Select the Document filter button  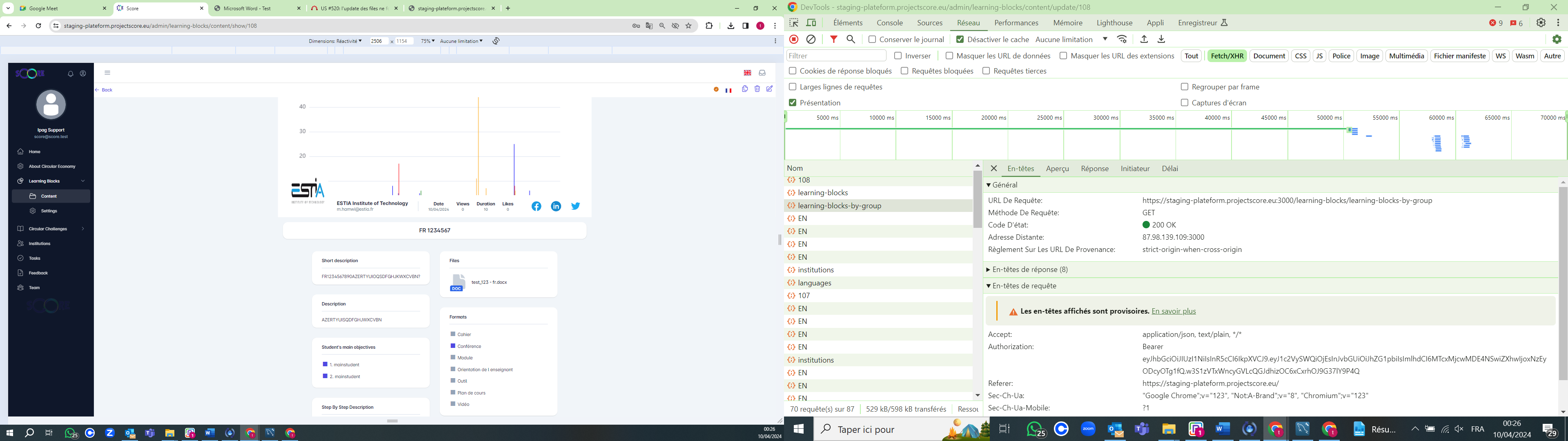pos(1269,56)
